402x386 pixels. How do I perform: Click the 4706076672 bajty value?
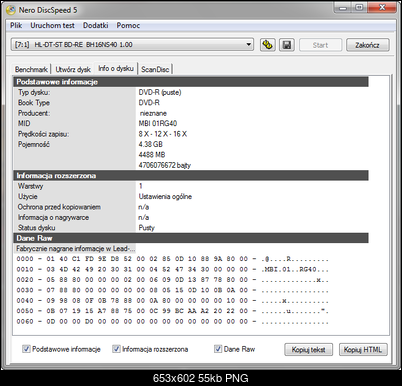165,165
